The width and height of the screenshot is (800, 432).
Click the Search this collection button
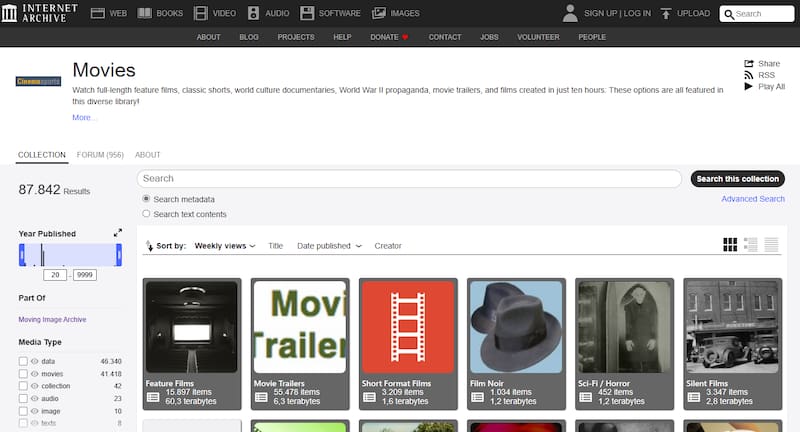pos(738,179)
